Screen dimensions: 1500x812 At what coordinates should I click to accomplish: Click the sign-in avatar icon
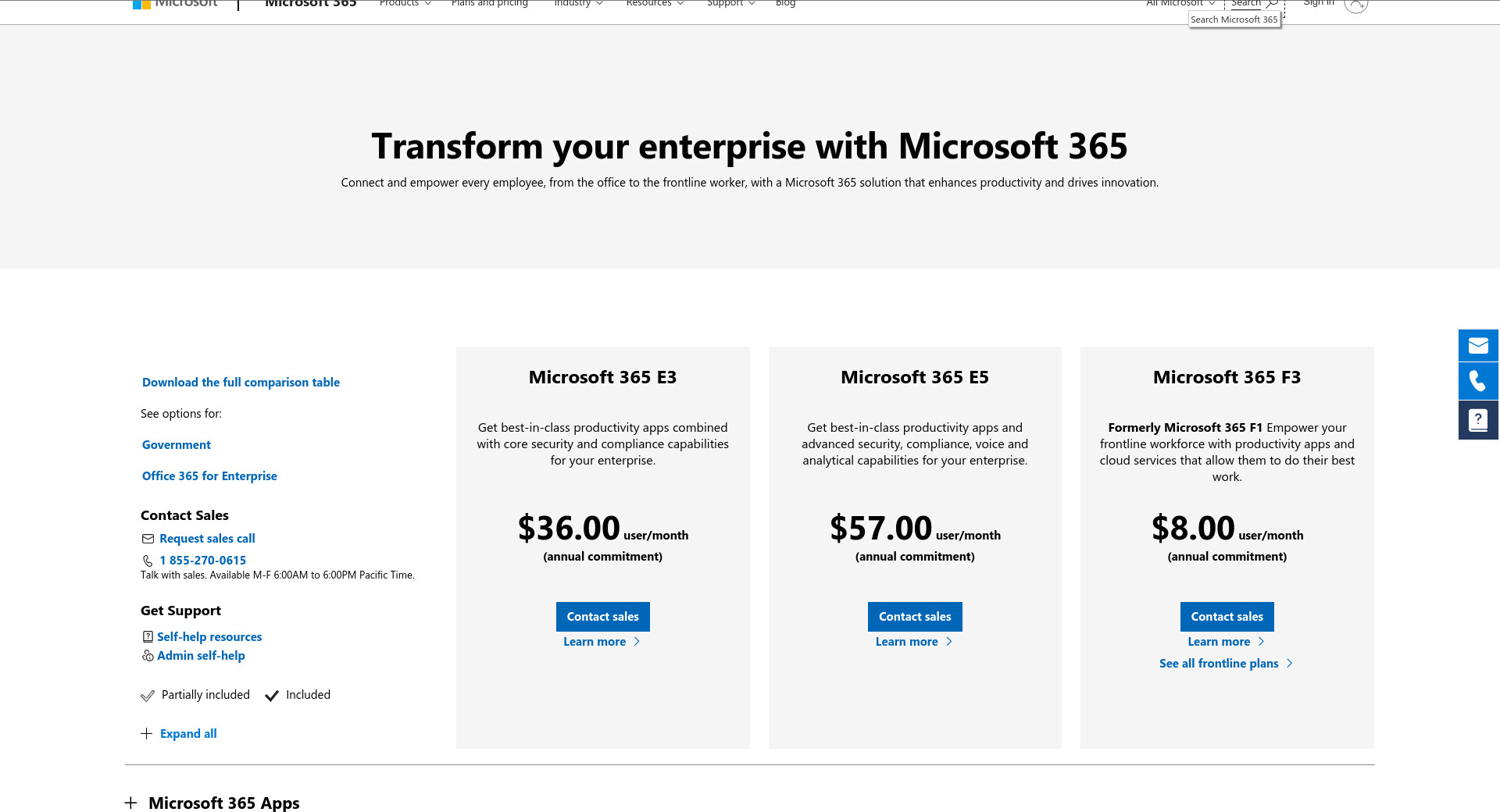click(x=1355, y=5)
